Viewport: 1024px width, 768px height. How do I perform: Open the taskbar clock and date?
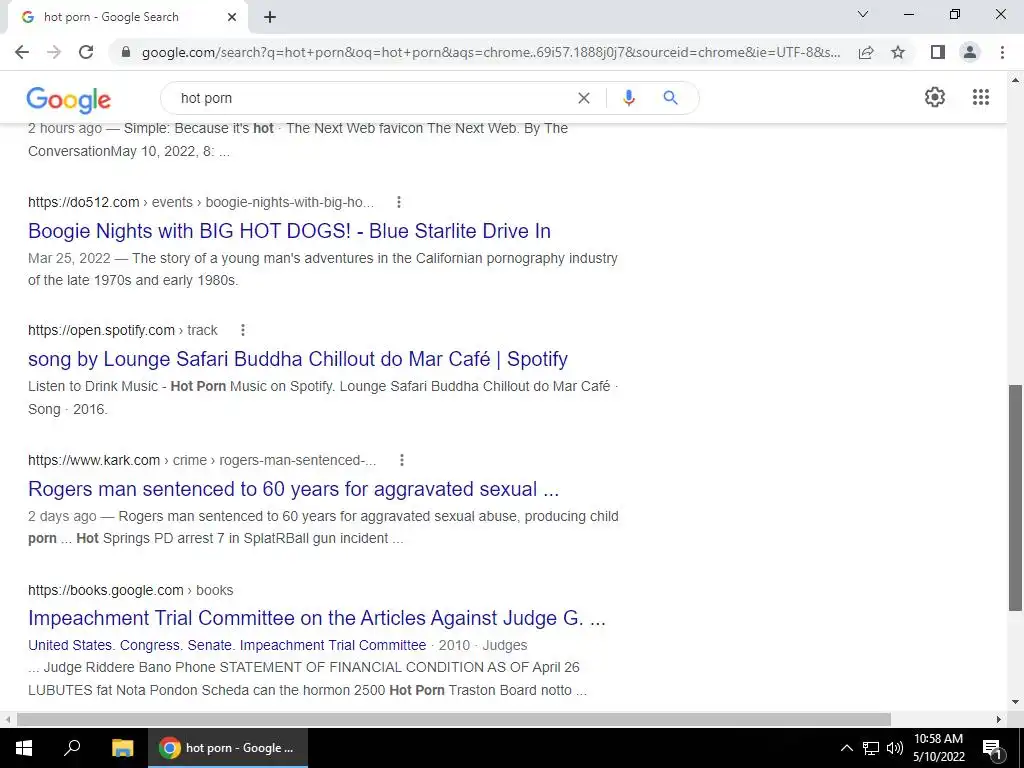pyautogui.click(x=938, y=748)
